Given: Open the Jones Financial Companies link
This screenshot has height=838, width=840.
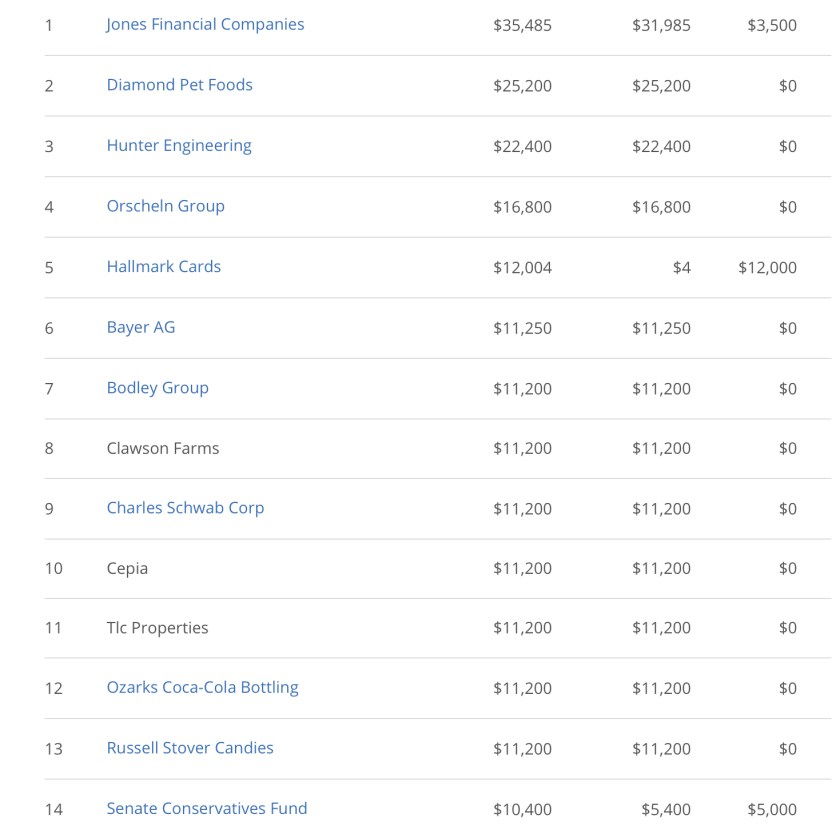Looking at the screenshot, I should point(205,25).
